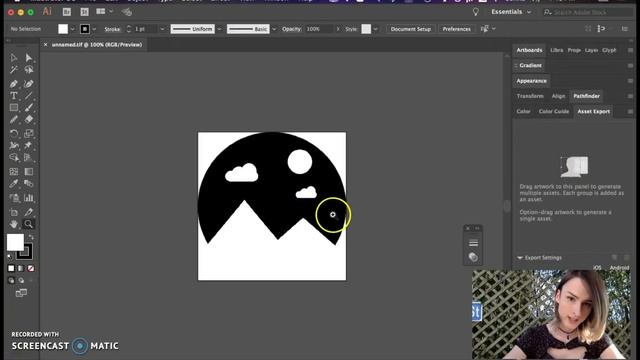
Task: Switch to the Color Guide tab
Action: [553, 111]
